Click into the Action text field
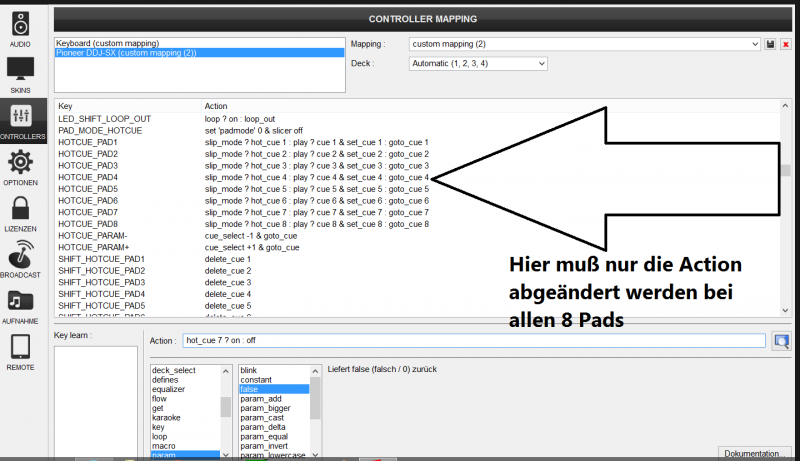The width and height of the screenshot is (800, 461). (474, 341)
